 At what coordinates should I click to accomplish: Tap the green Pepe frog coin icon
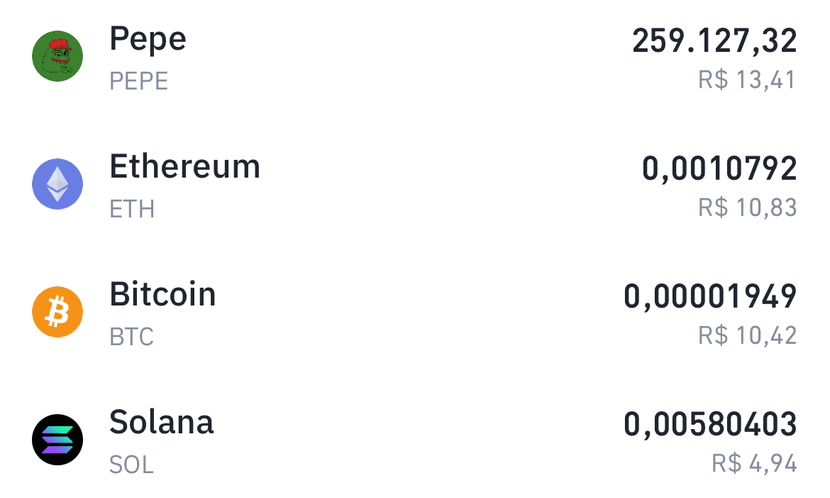(x=57, y=56)
